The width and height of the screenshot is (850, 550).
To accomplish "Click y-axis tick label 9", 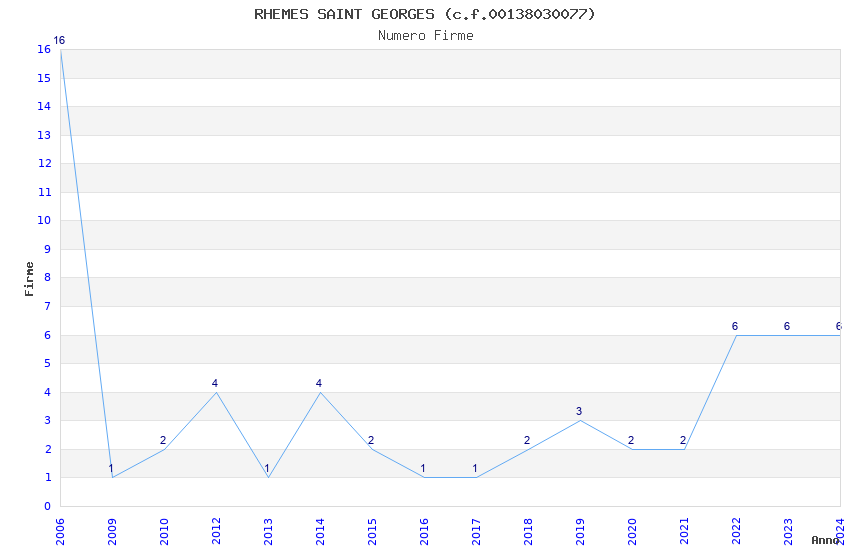I will pyautogui.click(x=48, y=249).
